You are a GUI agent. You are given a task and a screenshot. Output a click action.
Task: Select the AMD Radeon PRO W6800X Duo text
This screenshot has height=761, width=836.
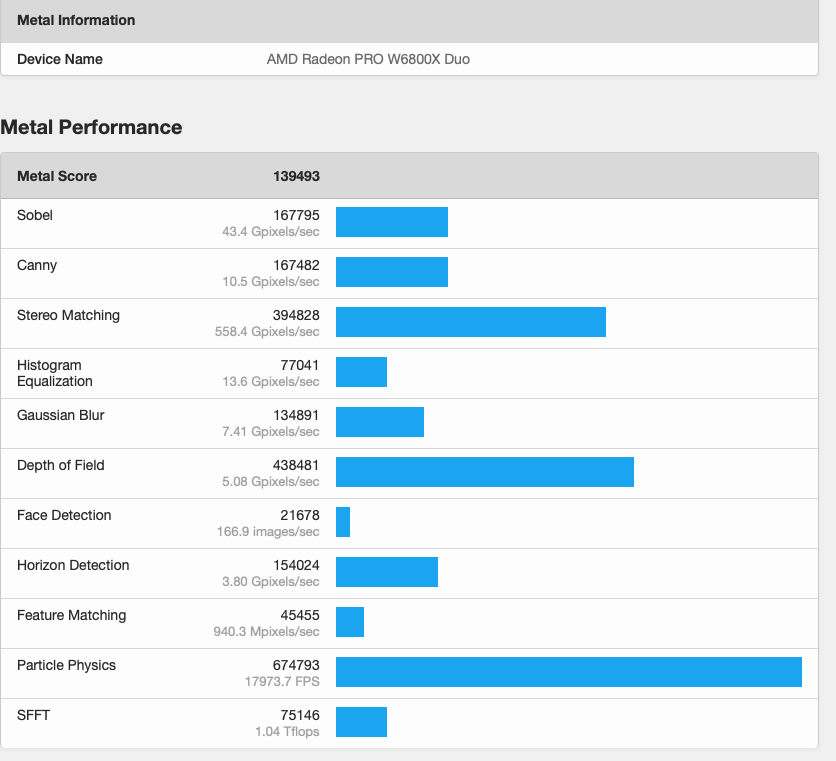click(x=368, y=59)
